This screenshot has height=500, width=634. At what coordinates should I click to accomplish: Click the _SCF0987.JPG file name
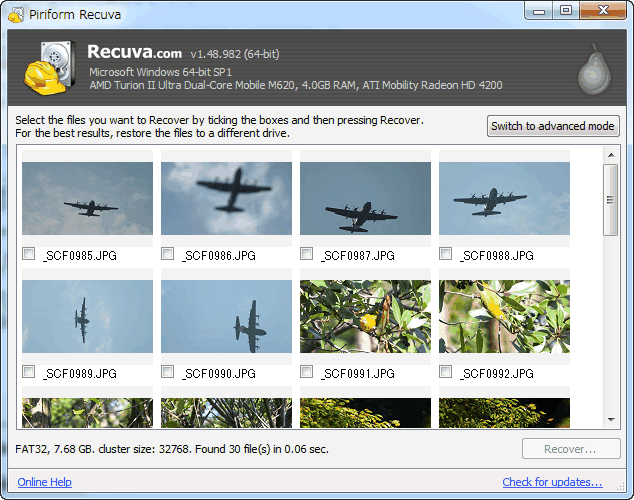(358, 255)
